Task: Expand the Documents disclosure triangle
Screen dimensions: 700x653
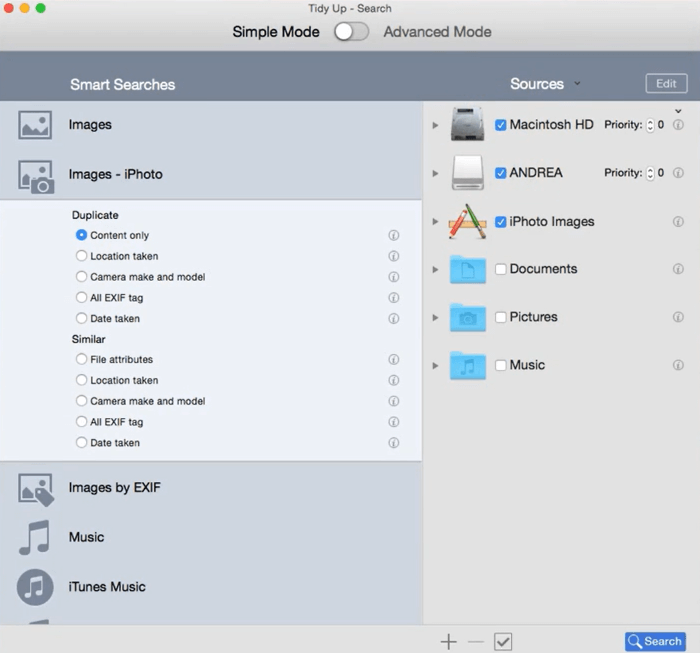Action: (435, 270)
